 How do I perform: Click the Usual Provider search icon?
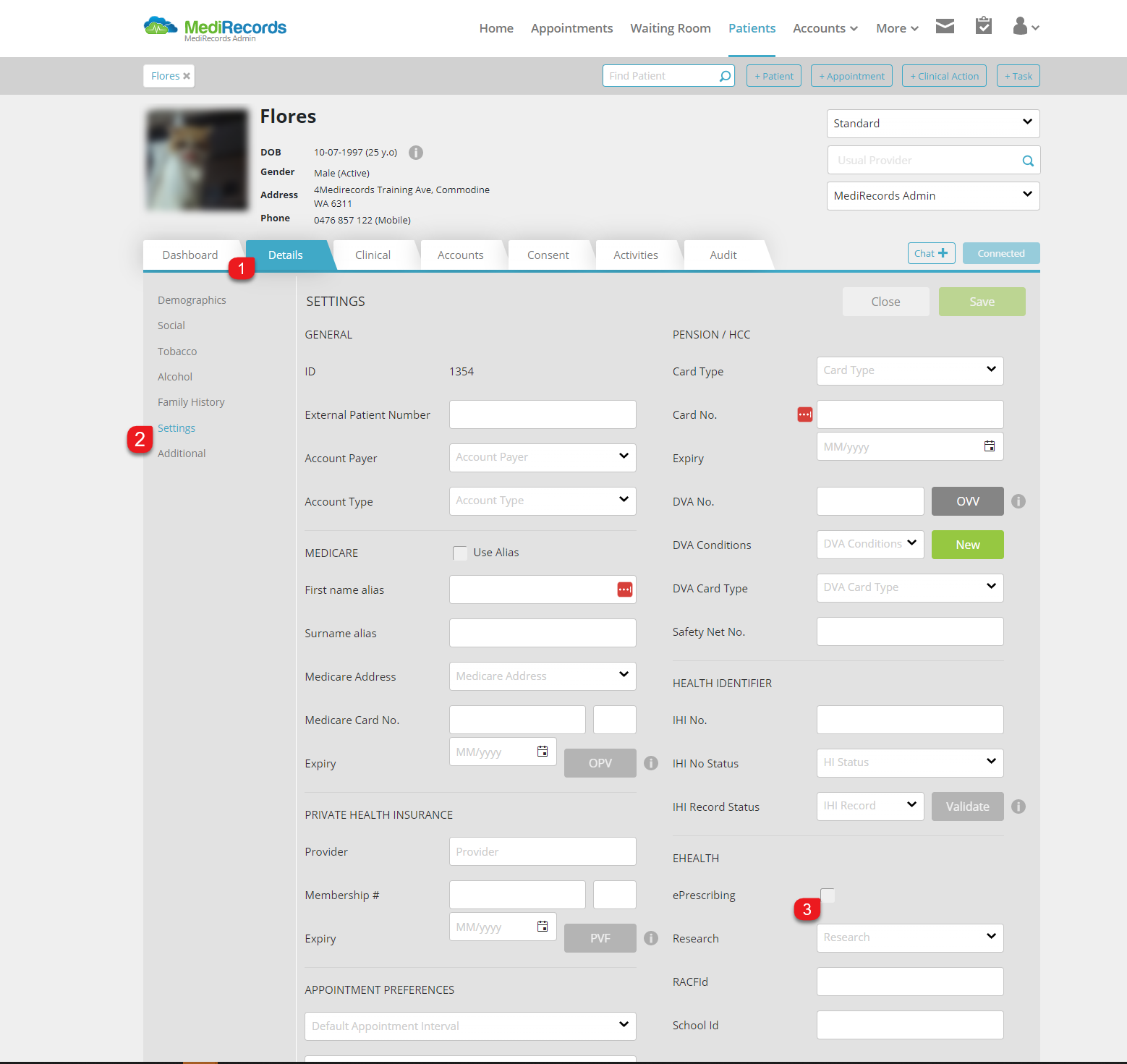tap(1028, 161)
